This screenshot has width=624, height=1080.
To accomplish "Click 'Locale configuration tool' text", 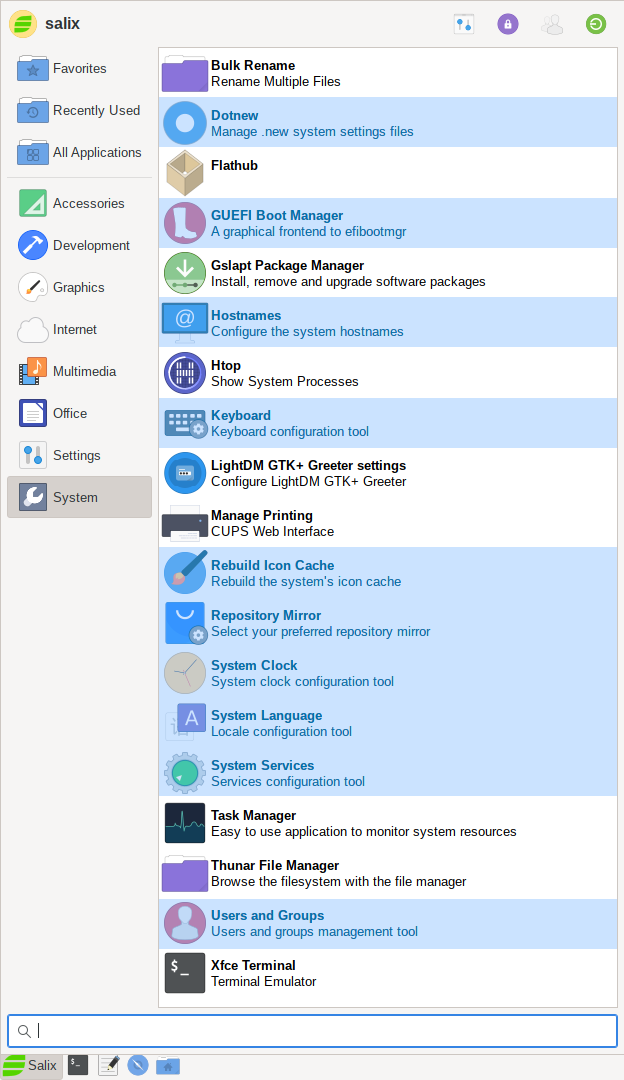I will [x=281, y=731].
